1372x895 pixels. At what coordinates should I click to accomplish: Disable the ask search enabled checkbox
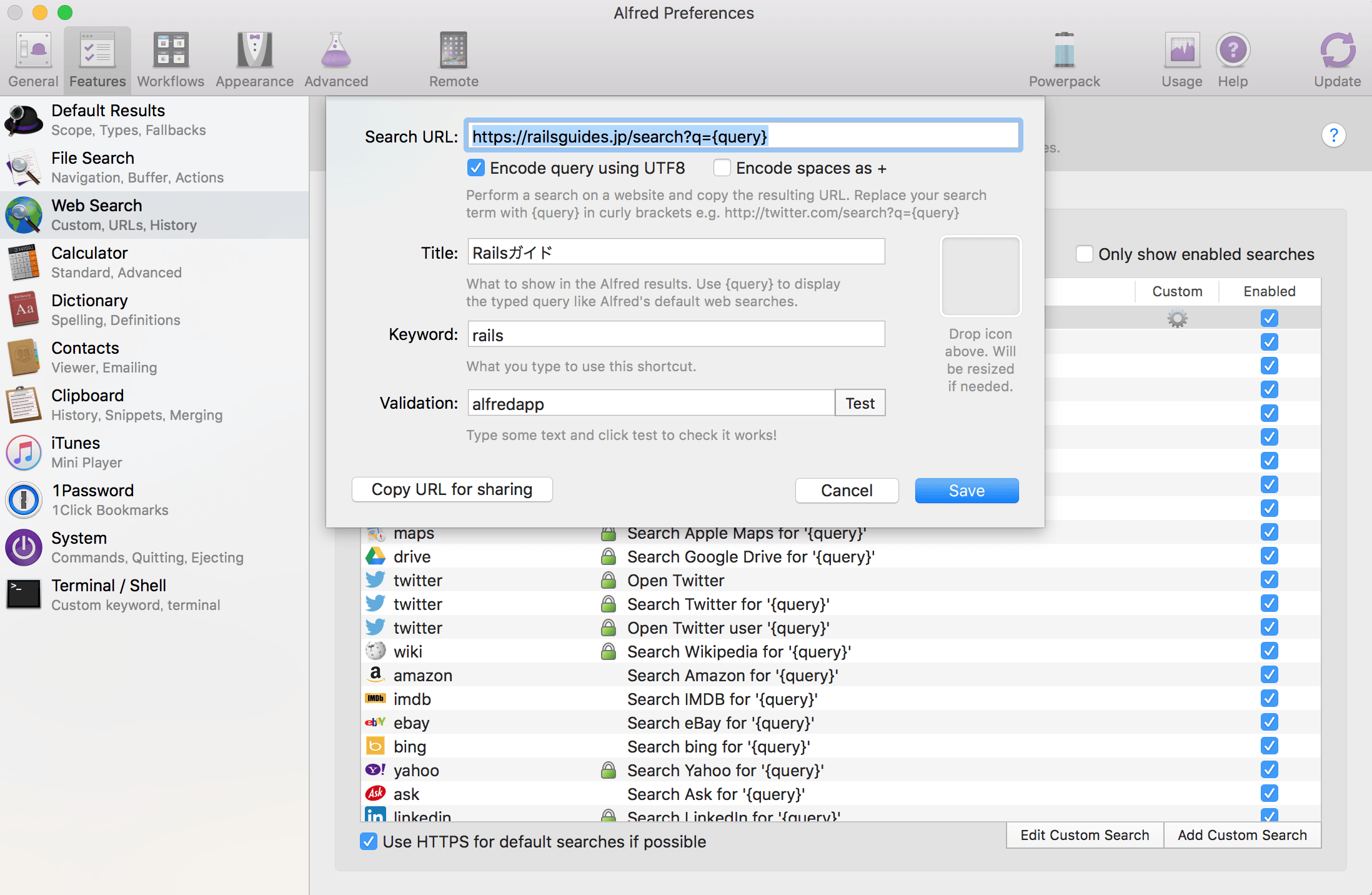(1269, 793)
